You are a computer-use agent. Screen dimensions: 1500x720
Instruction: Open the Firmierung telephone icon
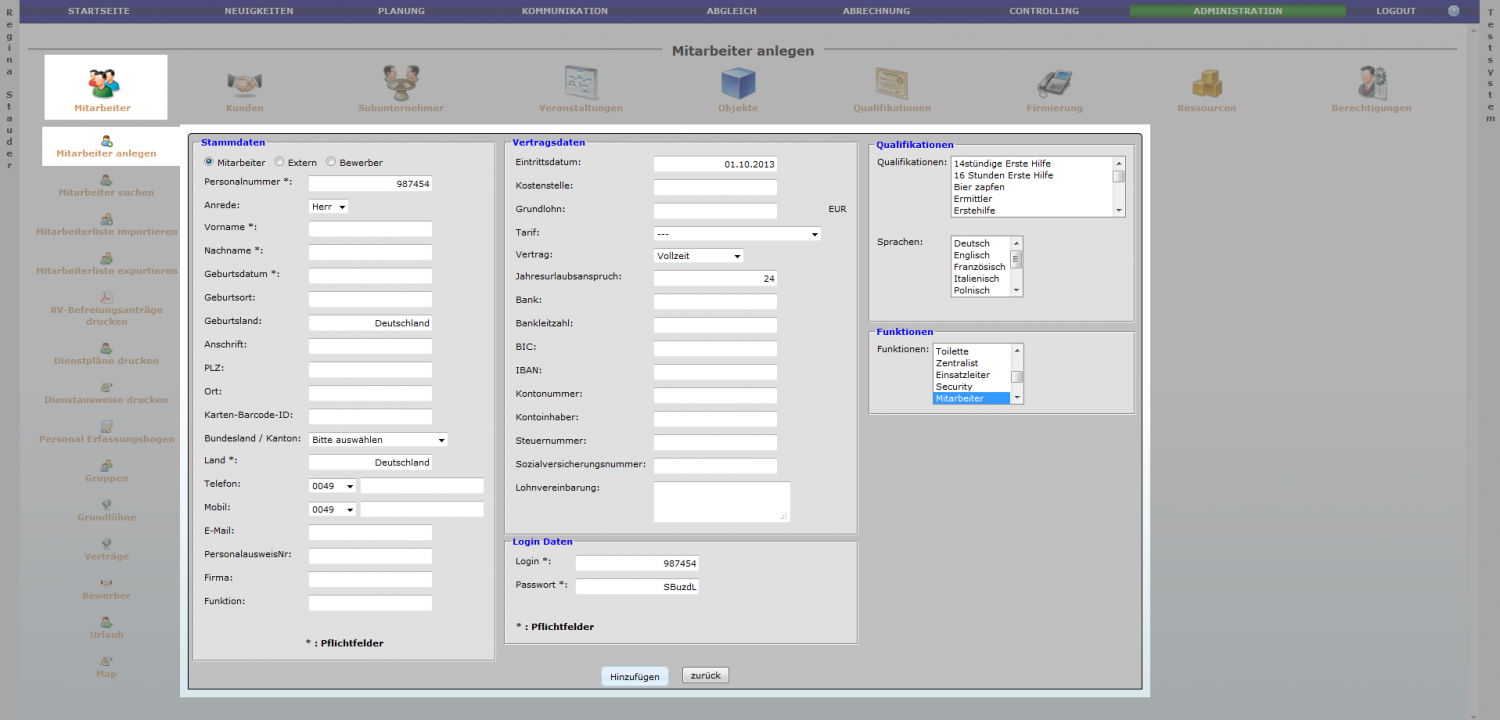(1054, 82)
